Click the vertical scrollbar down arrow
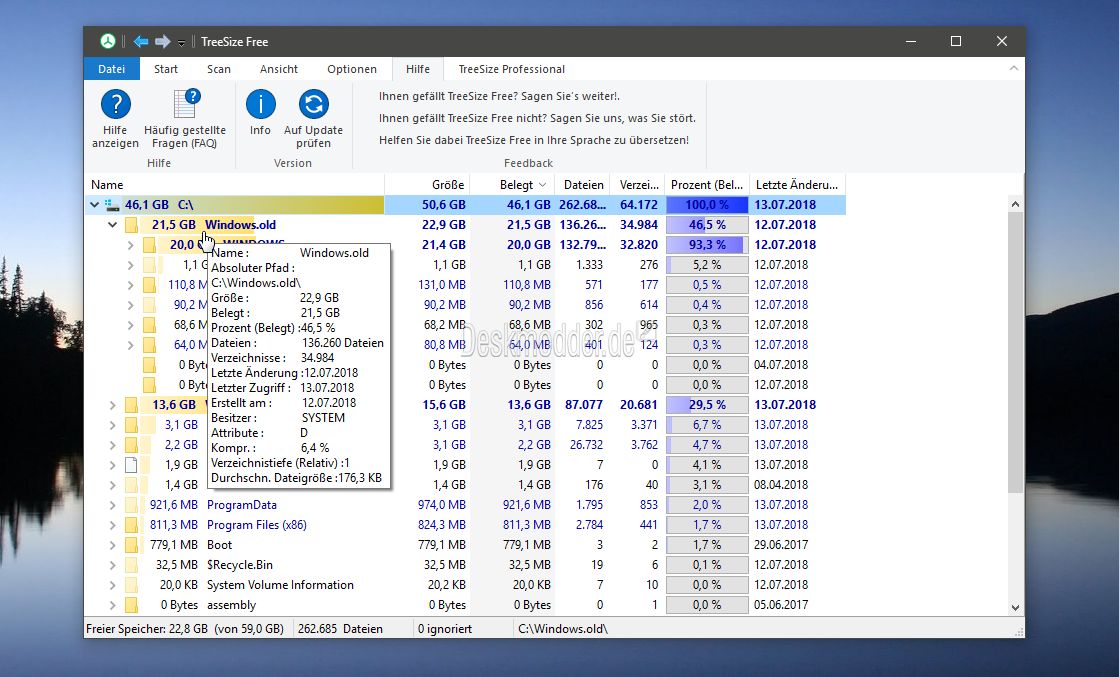Image resolution: width=1119 pixels, height=677 pixels. pyautogui.click(x=1015, y=608)
